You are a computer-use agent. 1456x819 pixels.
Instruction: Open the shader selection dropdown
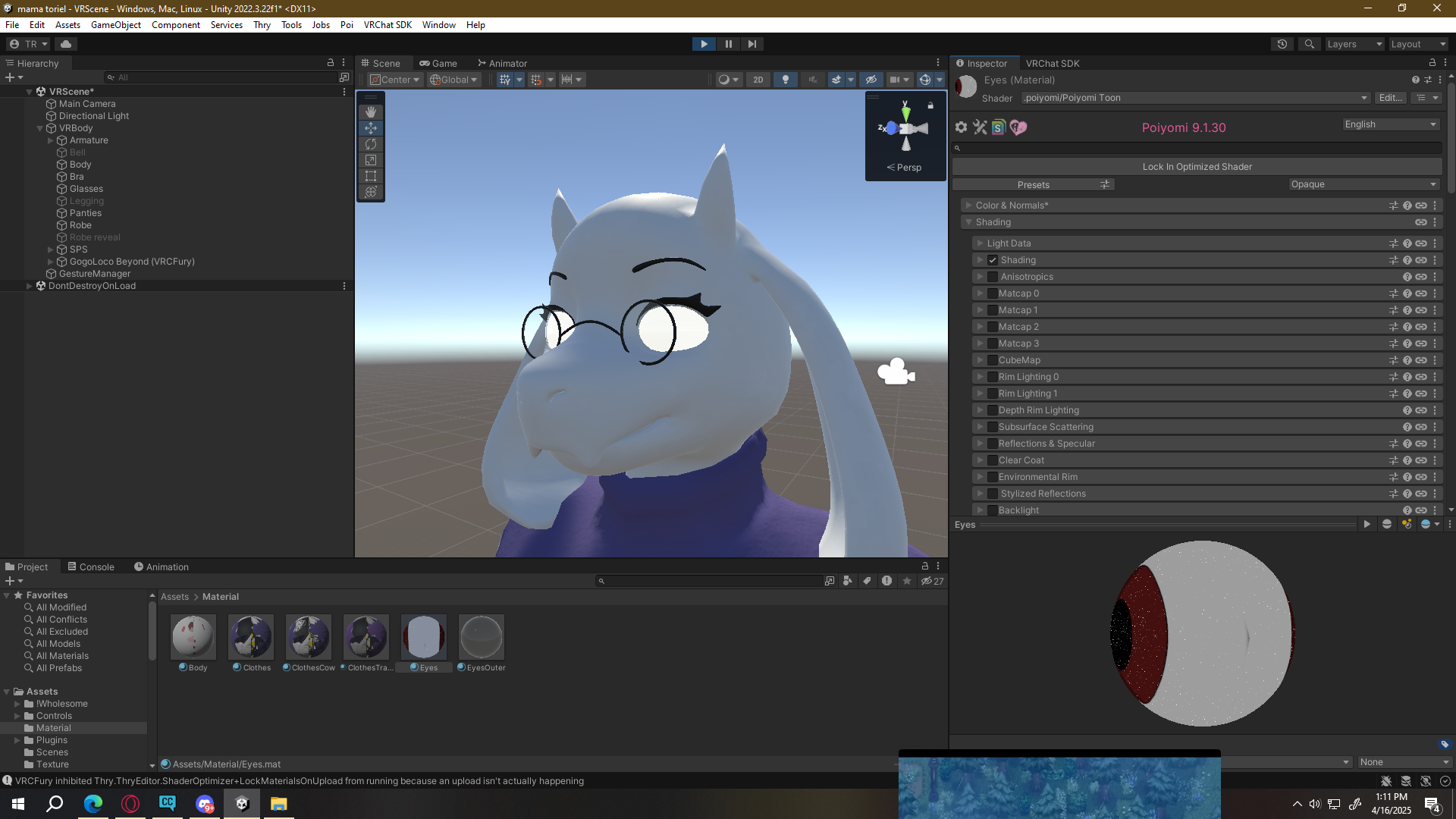click(x=1195, y=98)
